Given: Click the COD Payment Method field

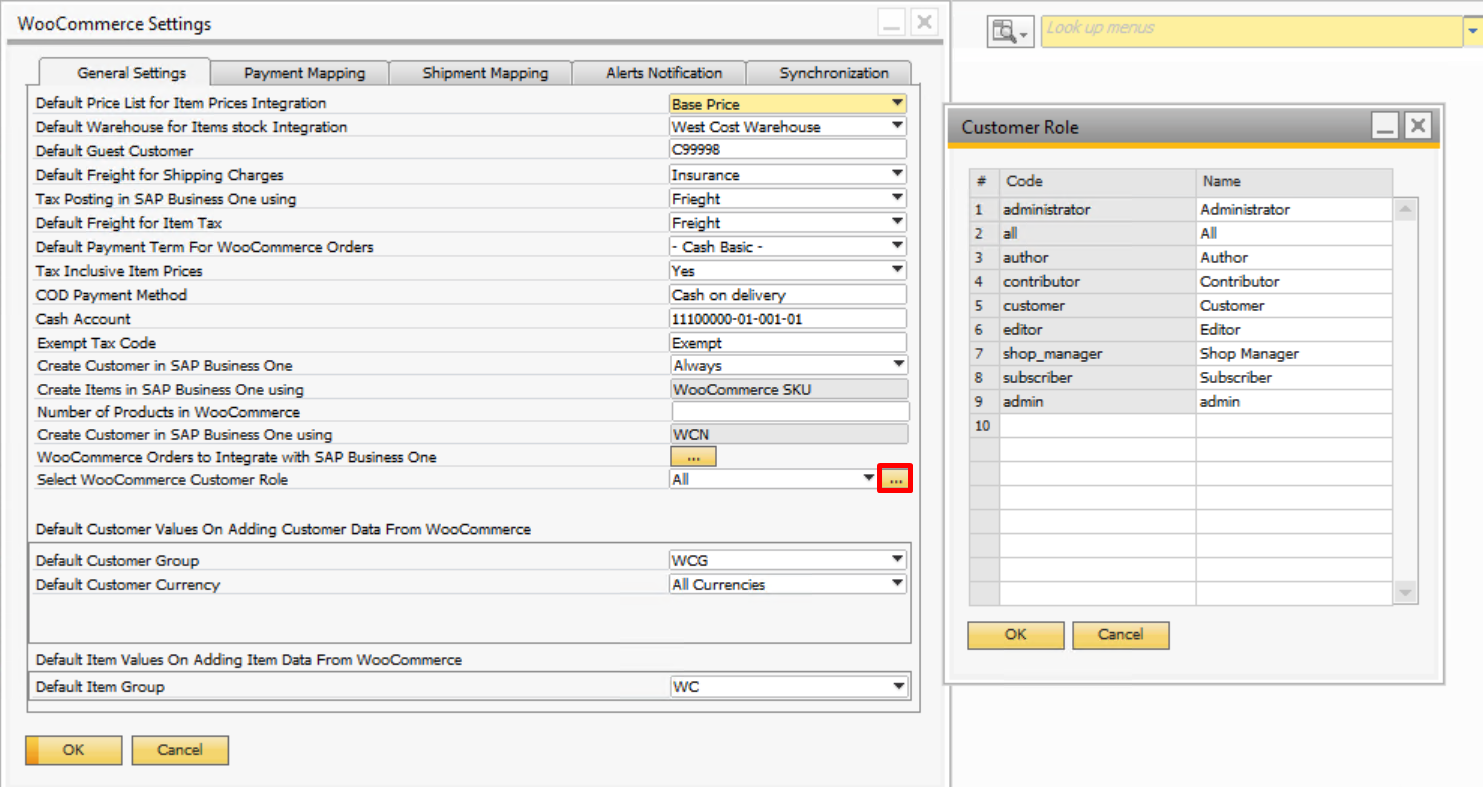Looking at the screenshot, I should [x=787, y=295].
